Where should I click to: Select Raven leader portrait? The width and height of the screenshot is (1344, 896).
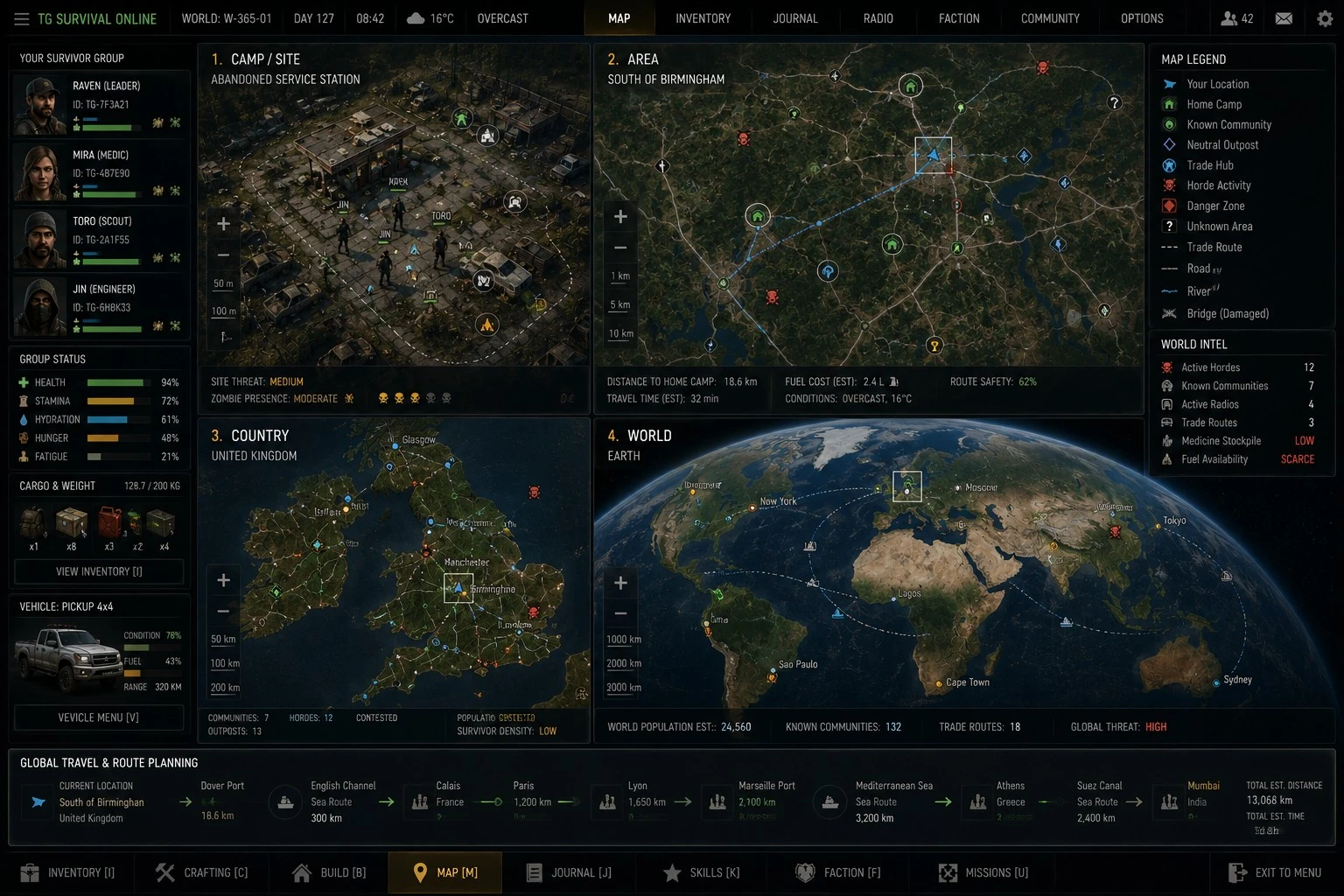pyautogui.click(x=40, y=106)
